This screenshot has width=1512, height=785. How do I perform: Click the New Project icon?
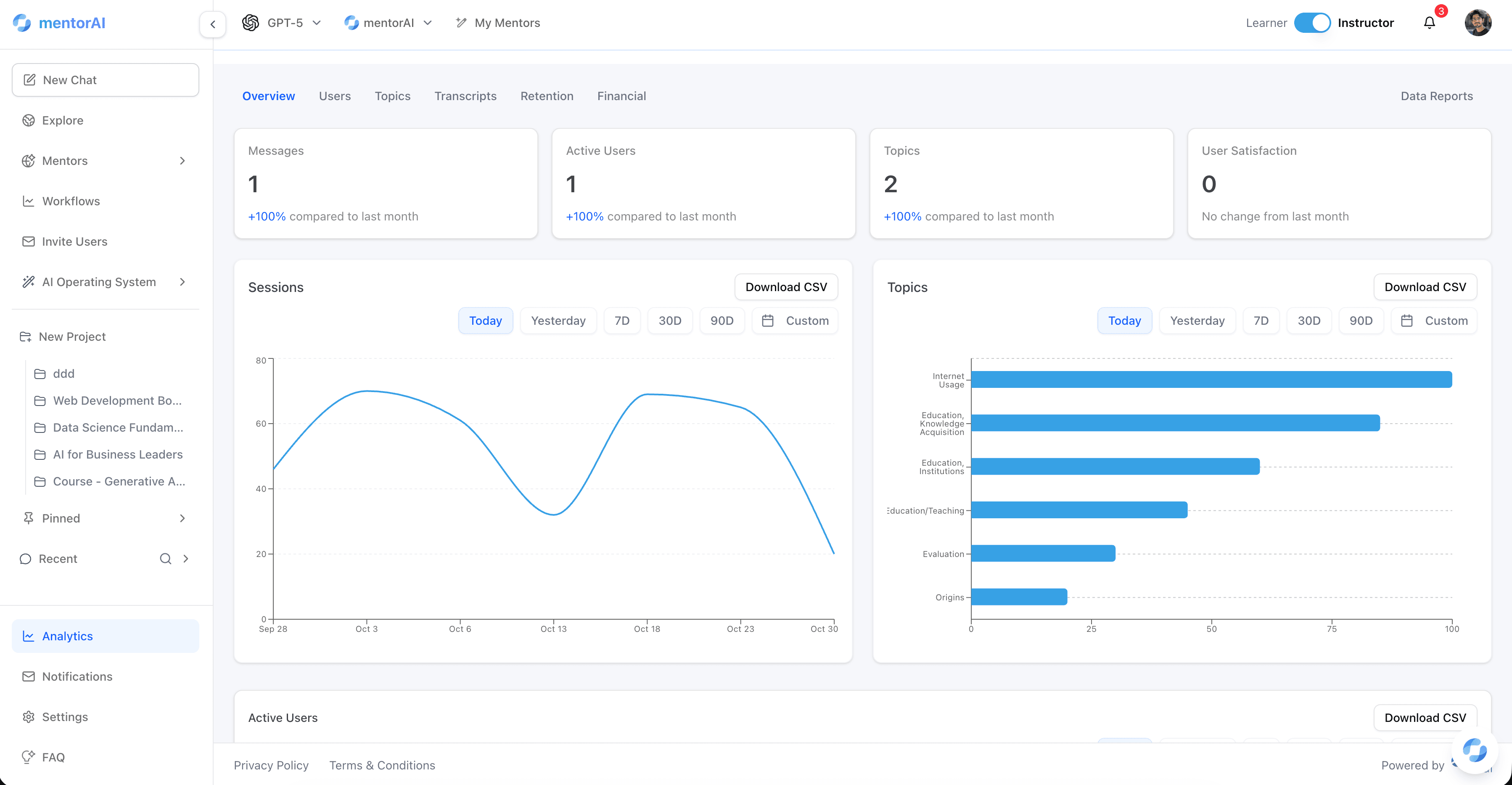(26, 337)
